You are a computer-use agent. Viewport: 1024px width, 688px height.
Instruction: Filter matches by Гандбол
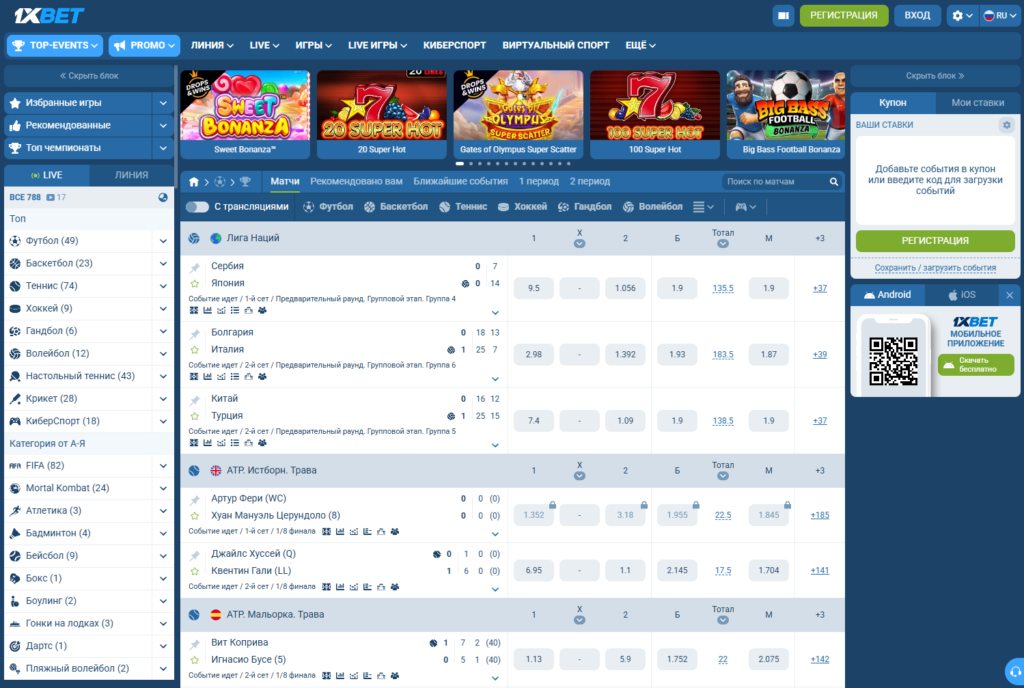pos(584,207)
